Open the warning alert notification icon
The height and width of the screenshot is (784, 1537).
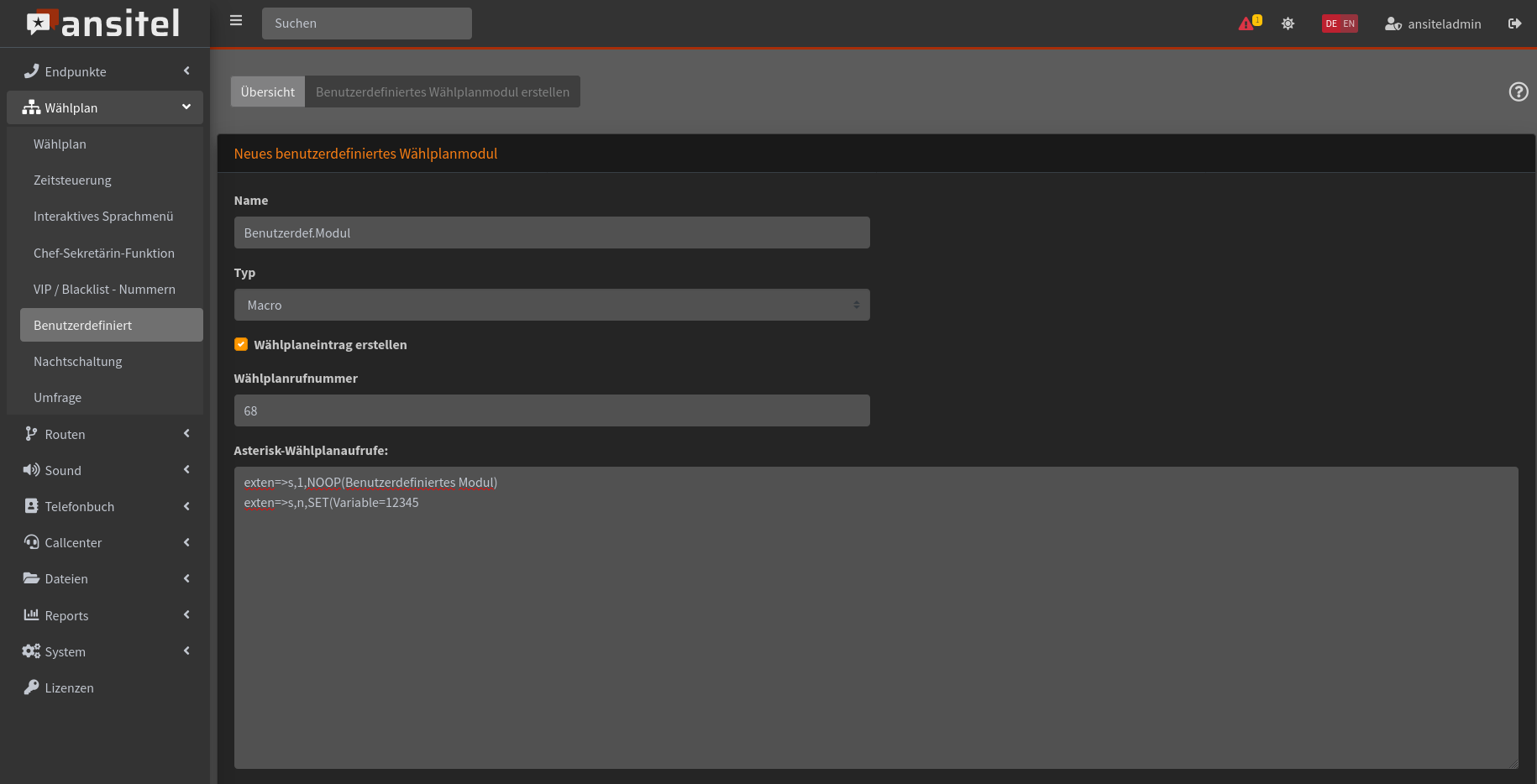pos(1247,24)
